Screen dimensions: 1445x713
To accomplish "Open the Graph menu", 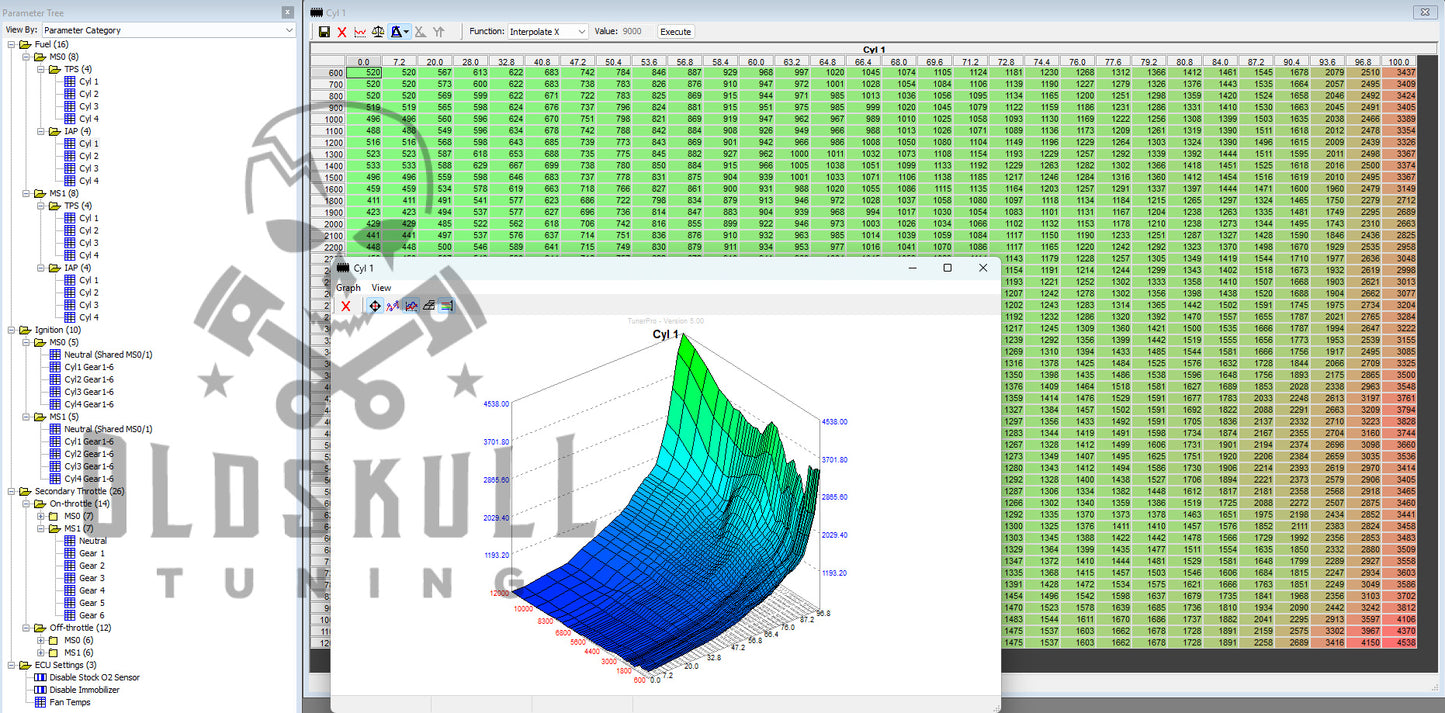I will [348, 287].
